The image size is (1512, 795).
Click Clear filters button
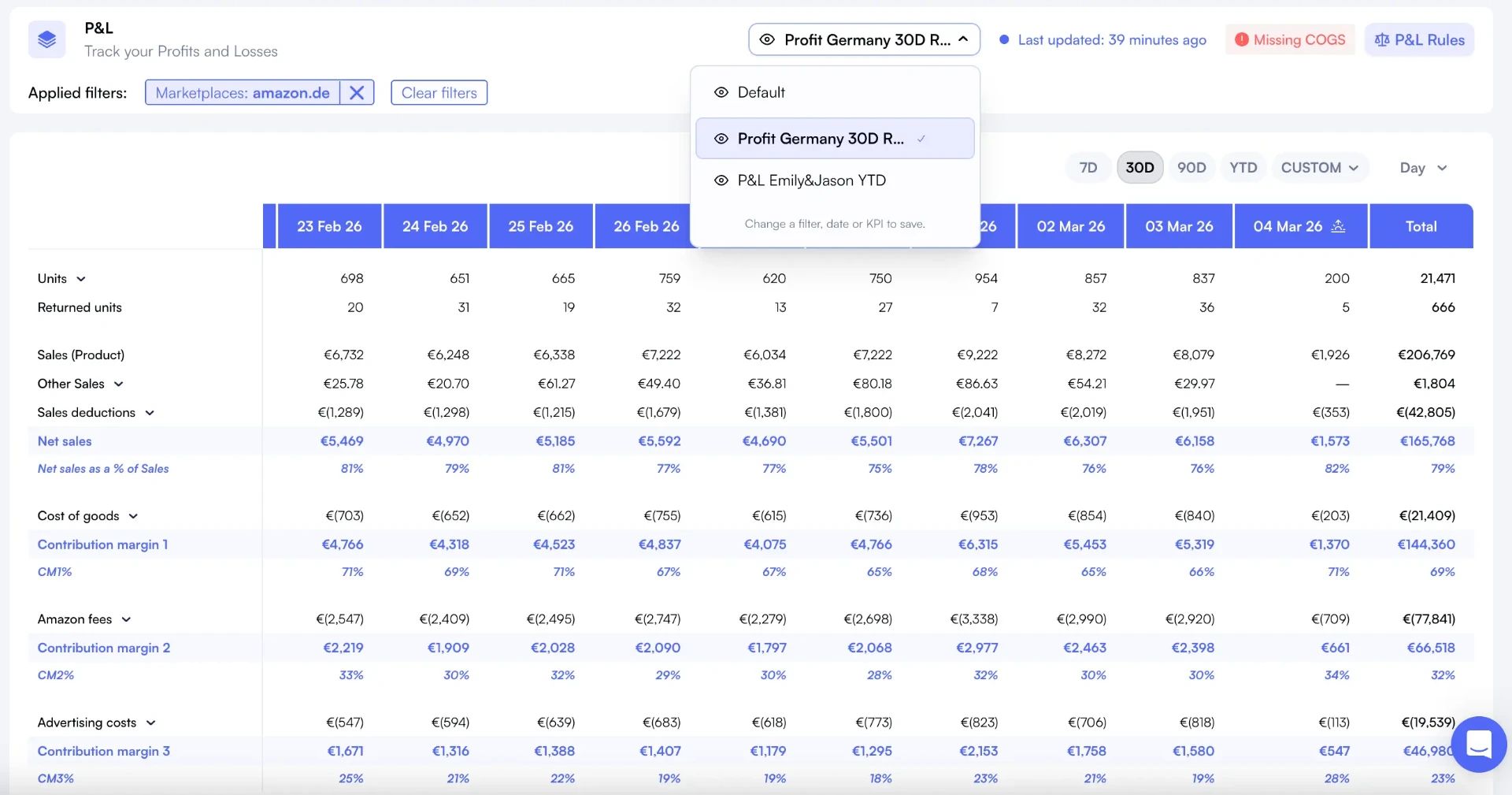439,93
